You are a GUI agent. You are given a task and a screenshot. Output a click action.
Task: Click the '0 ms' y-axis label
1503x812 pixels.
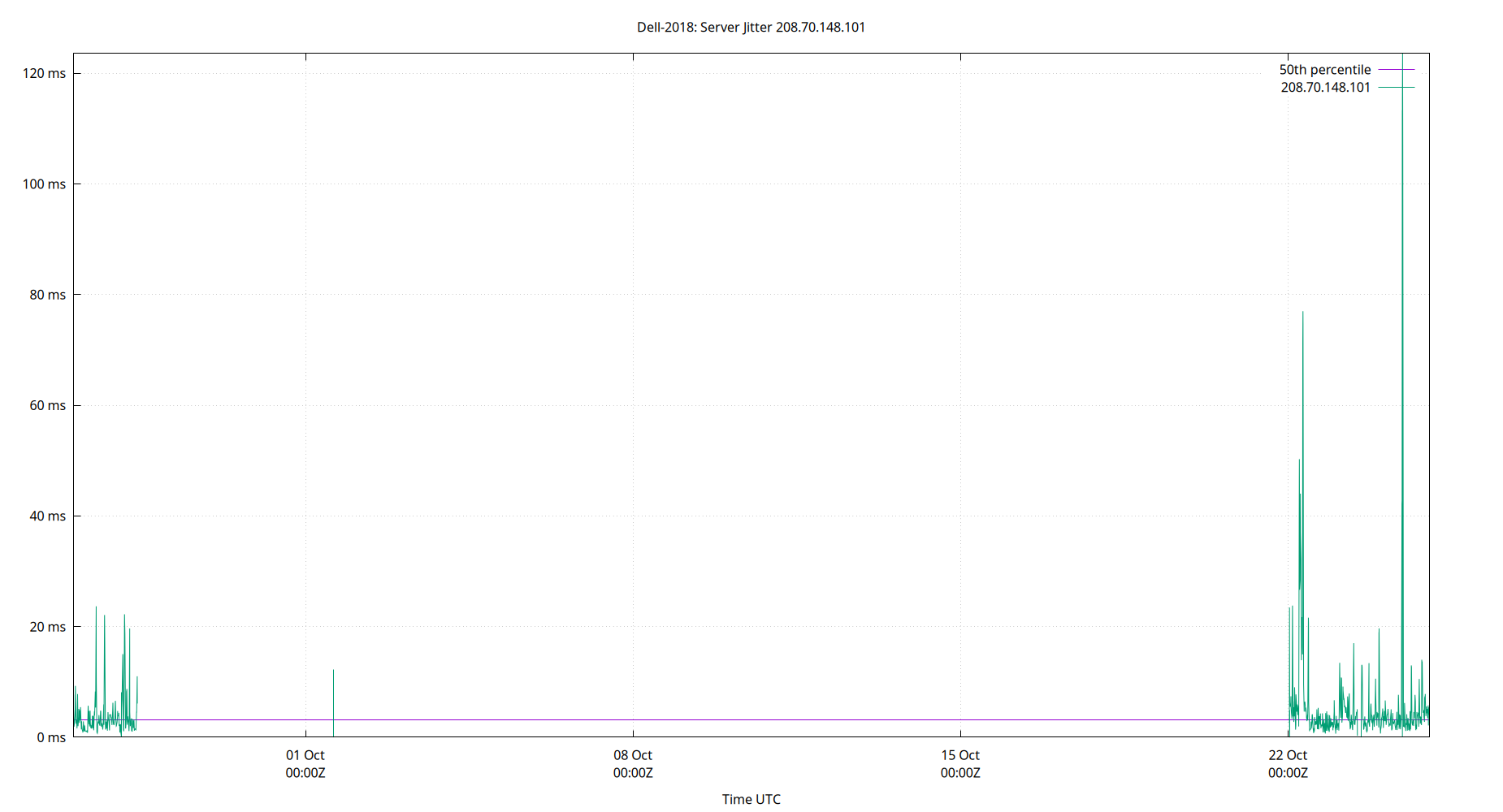51,737
